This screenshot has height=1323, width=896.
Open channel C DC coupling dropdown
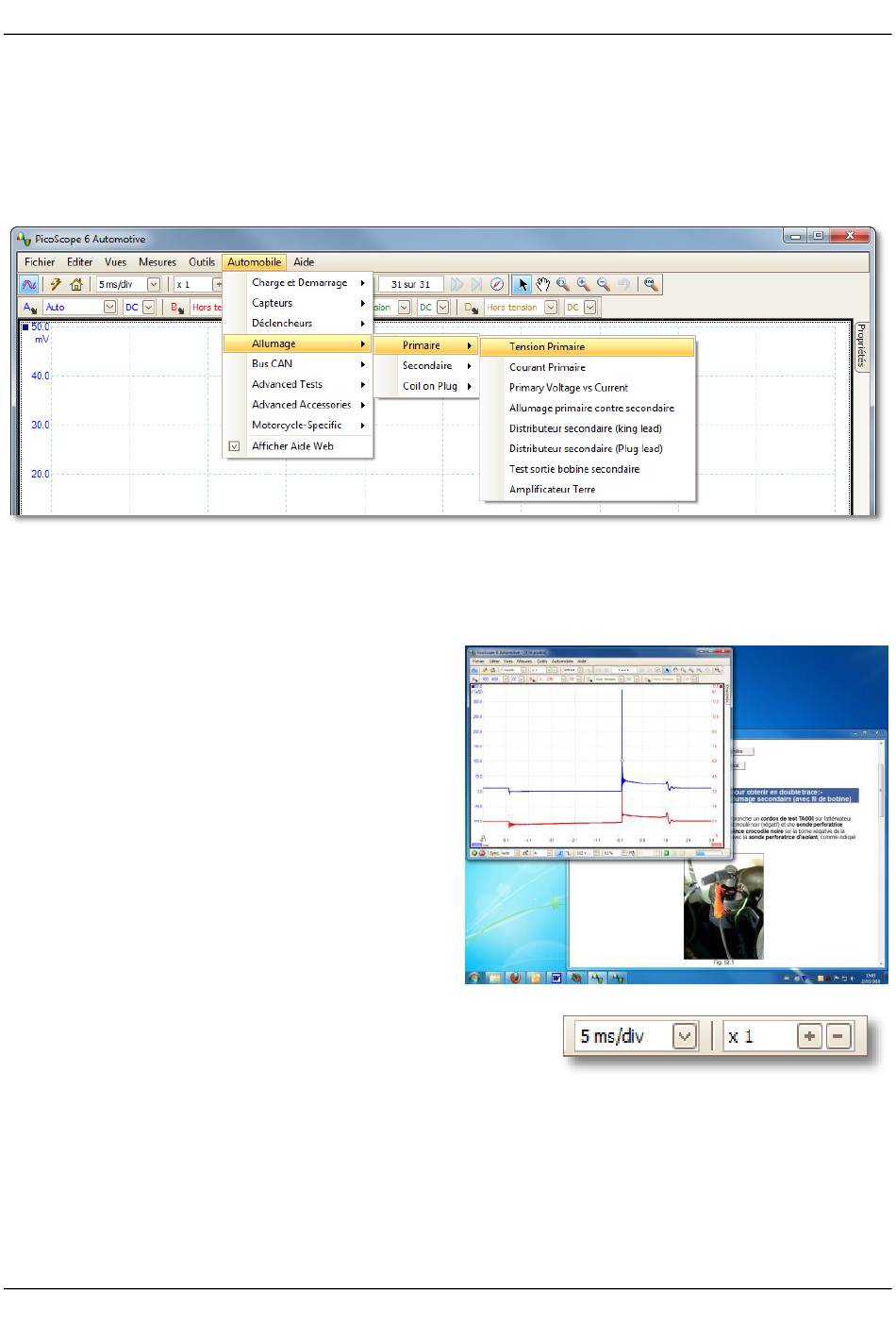point(442,307)
